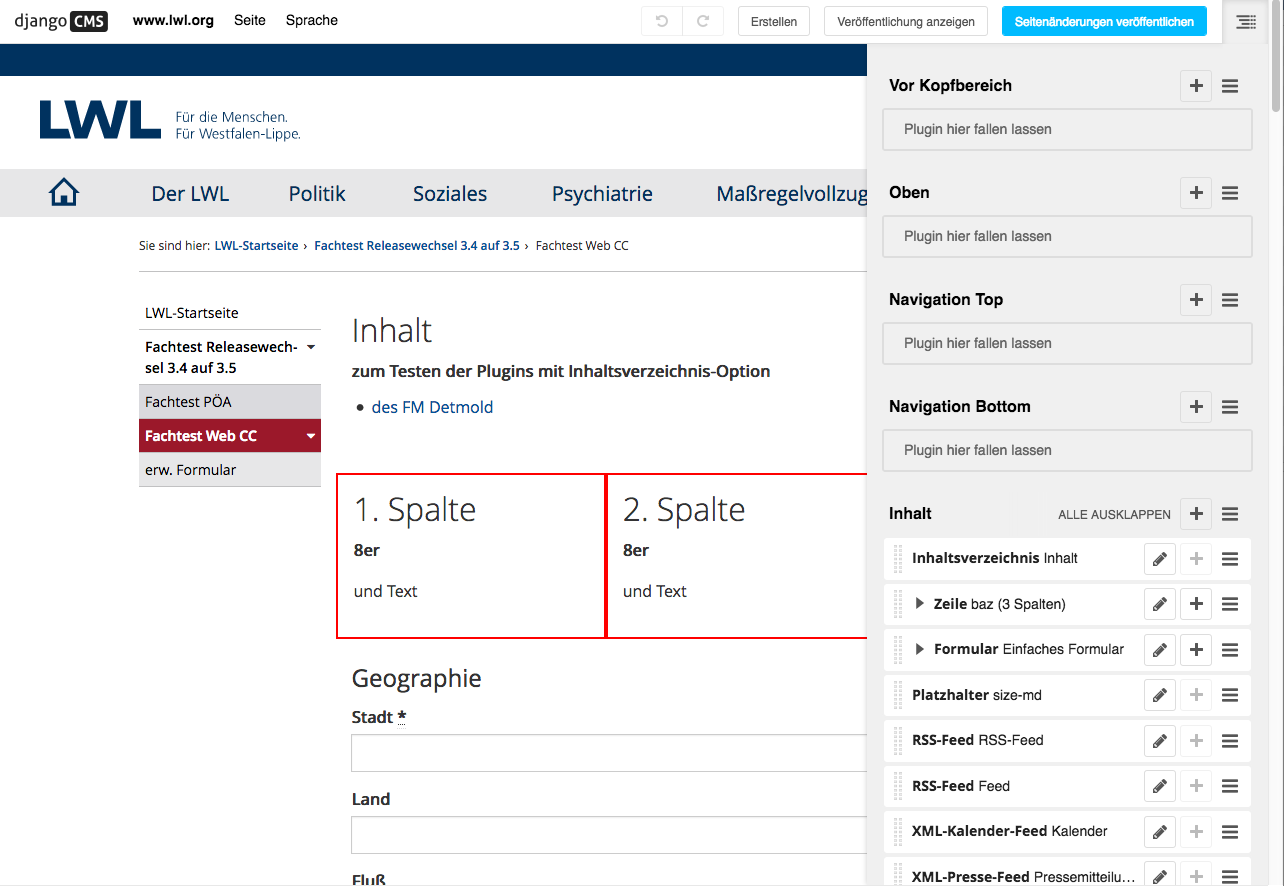Image resolution: width=1284 pixels, height=886 pixels.
Task: Select erw. Formular in sidebar
Action: pyautogui.click(x=230, y=470)
